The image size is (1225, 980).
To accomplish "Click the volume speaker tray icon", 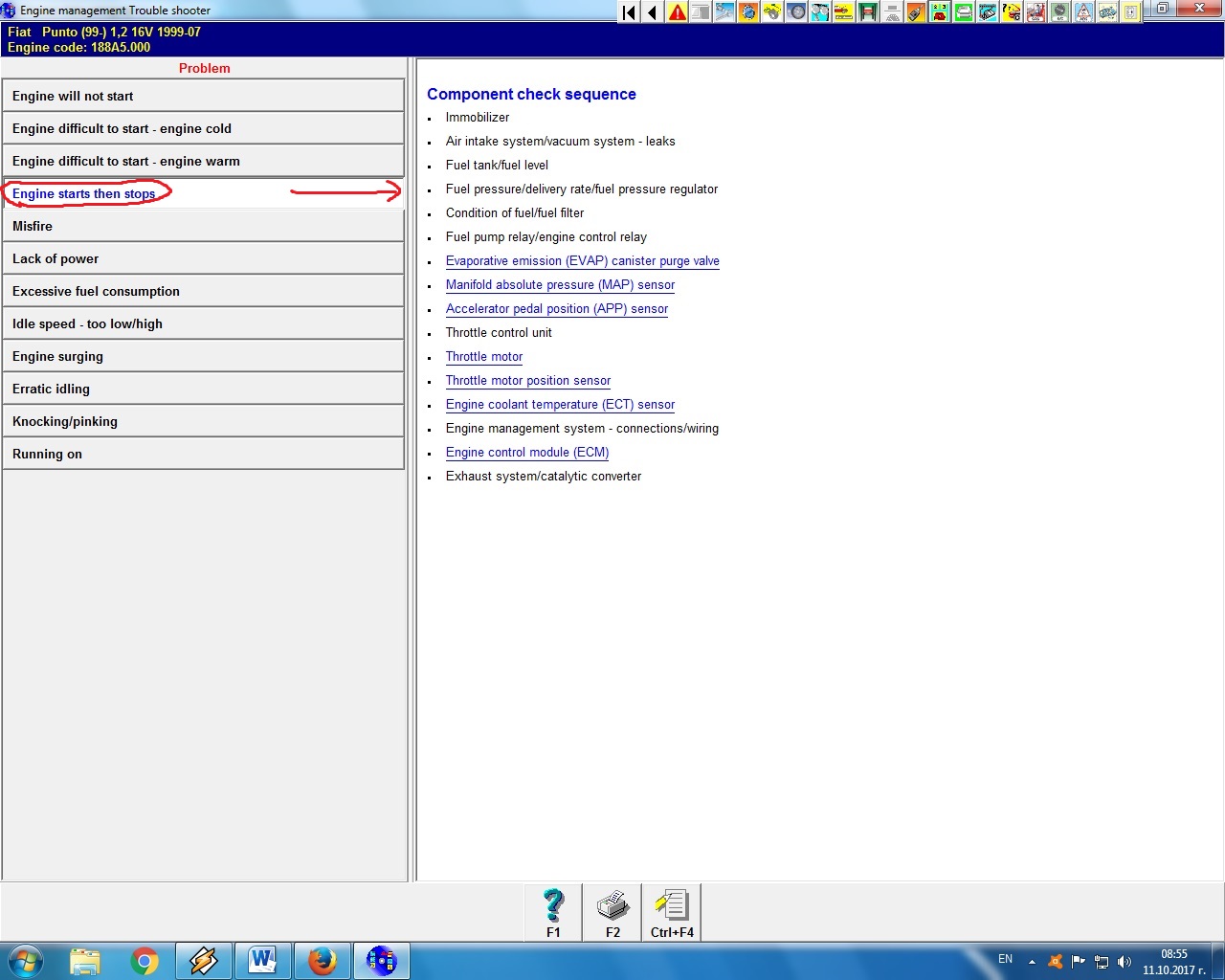I will (1125, 962).
